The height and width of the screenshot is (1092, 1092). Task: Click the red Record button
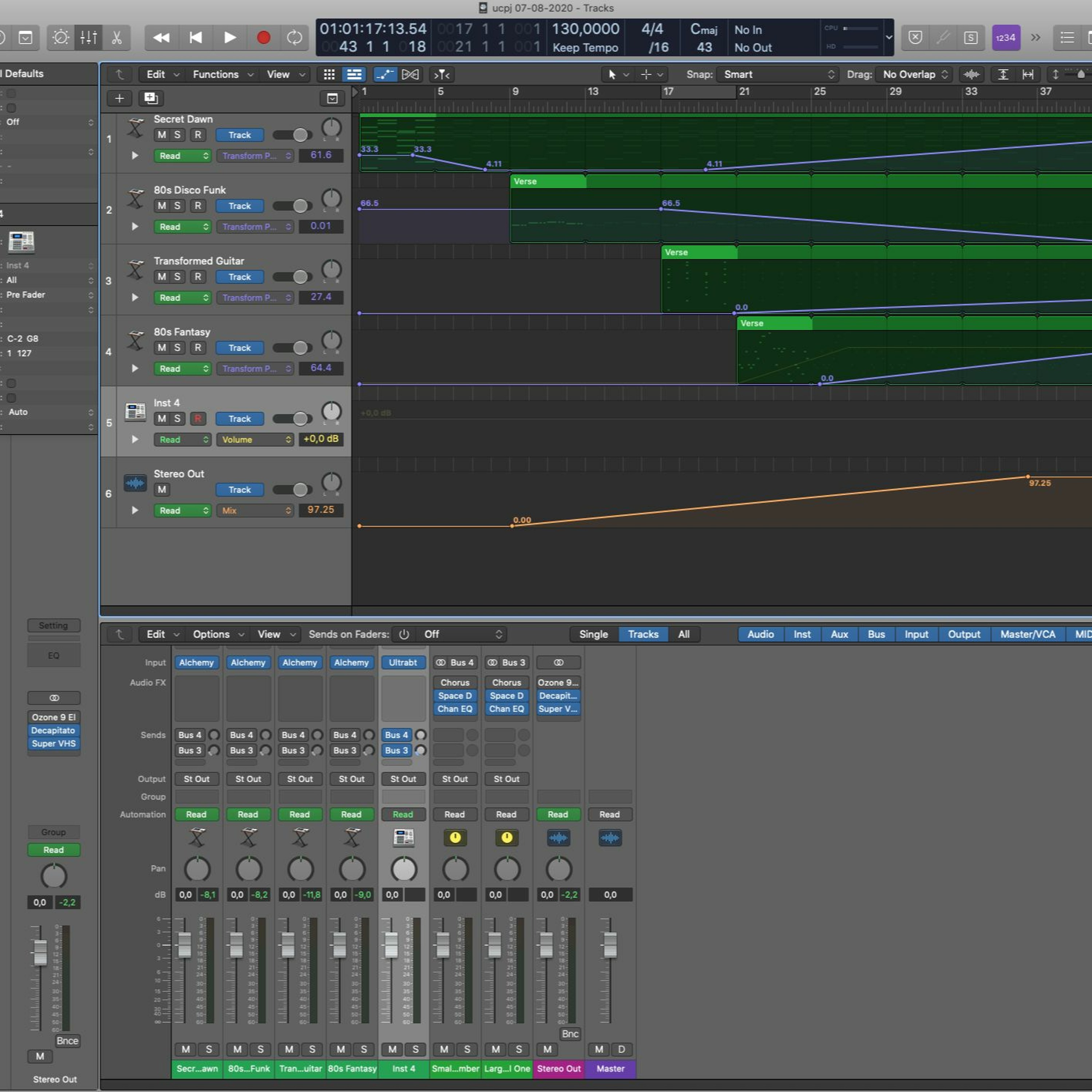coord(263,37)
